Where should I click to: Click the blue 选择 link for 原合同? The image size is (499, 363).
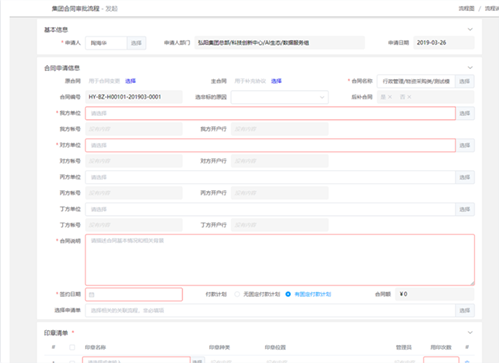click(130, 81)
